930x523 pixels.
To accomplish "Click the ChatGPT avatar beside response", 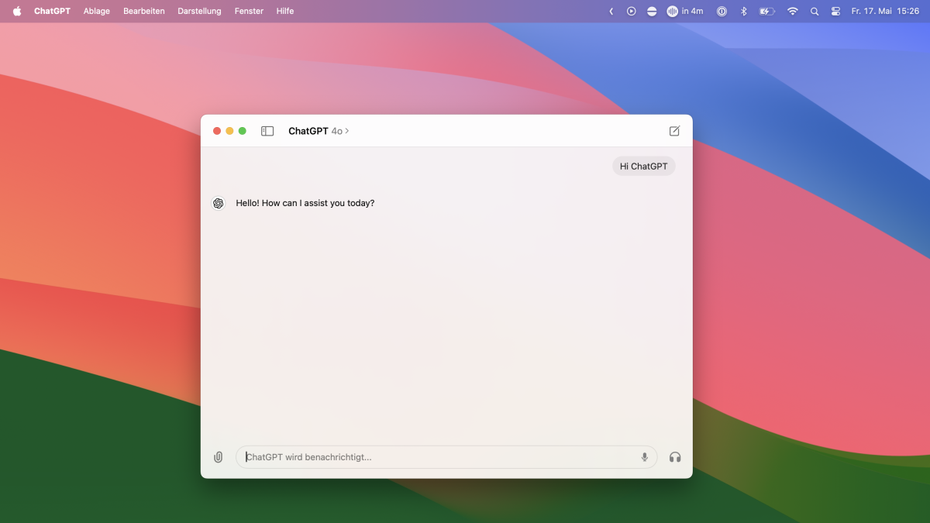I will pyautogui.click(x=218, y=203).
